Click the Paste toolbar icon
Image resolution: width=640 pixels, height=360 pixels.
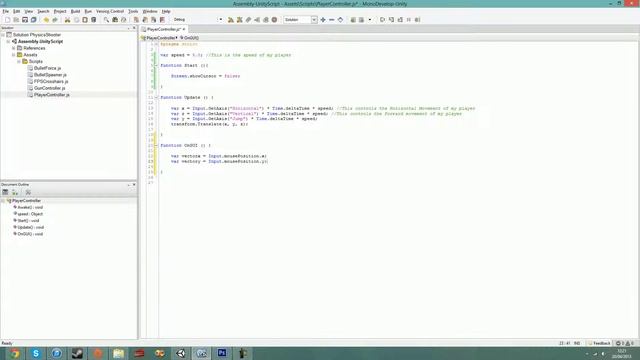tap(85, 20)
